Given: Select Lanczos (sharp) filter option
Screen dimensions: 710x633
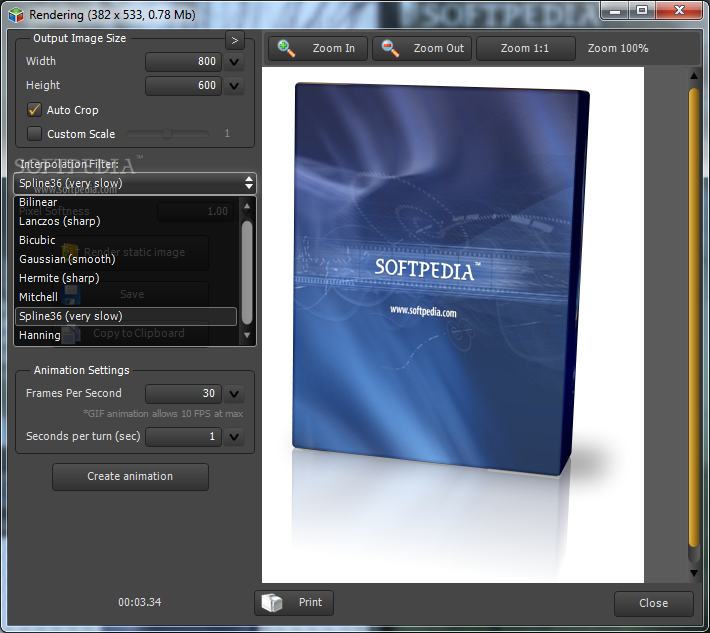Looking at the screenshot, I should click(x=126, y=221).
